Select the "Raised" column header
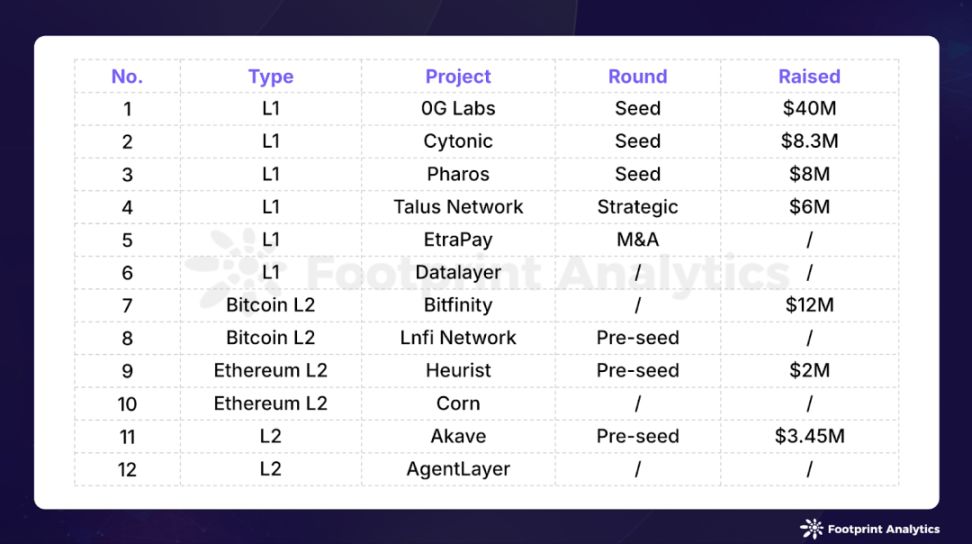This screenshot has height=544, width=972. pos(809,76)
